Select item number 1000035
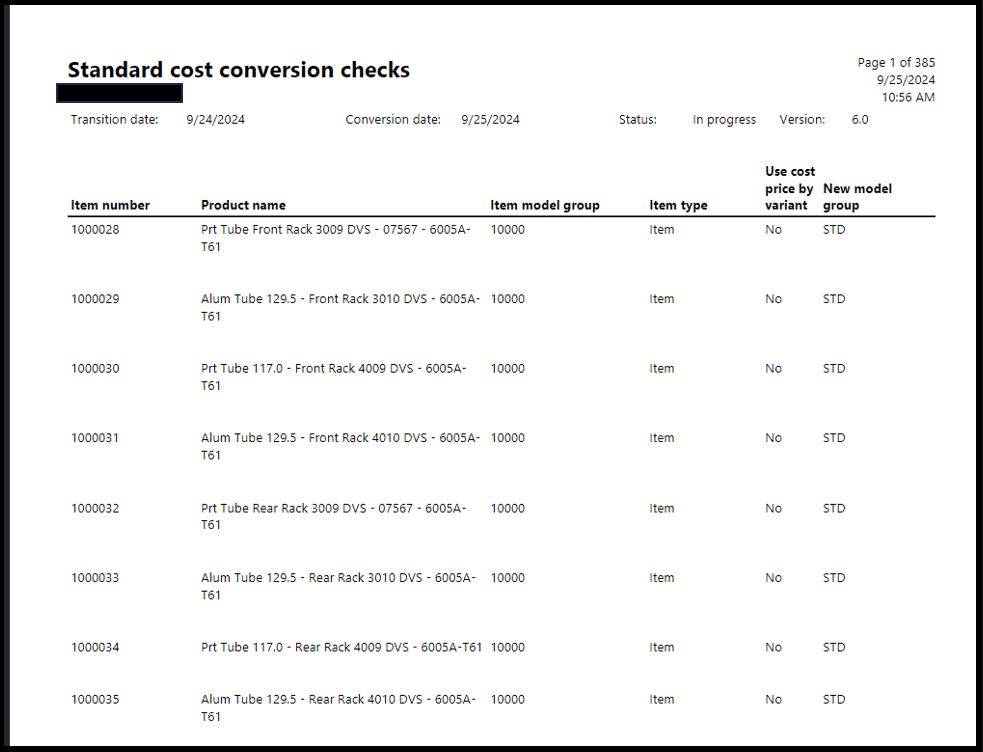Viewport: 983px width, 752px height. [95, 700]
